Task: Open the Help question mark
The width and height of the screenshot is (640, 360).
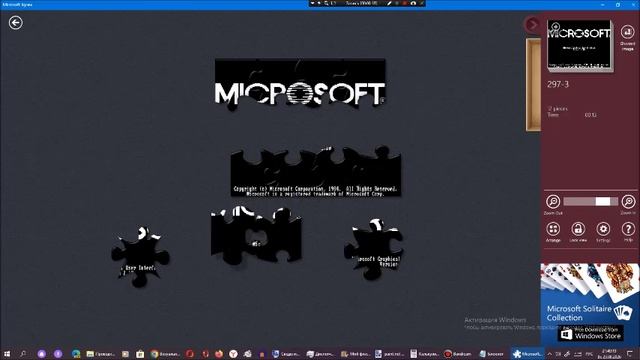Action: coord(628,229)
